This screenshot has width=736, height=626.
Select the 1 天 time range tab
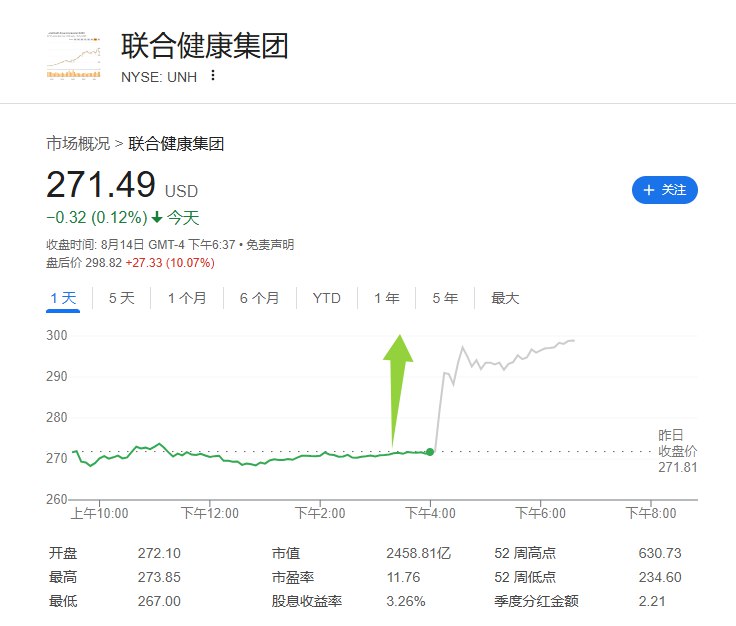pos(63,298)
